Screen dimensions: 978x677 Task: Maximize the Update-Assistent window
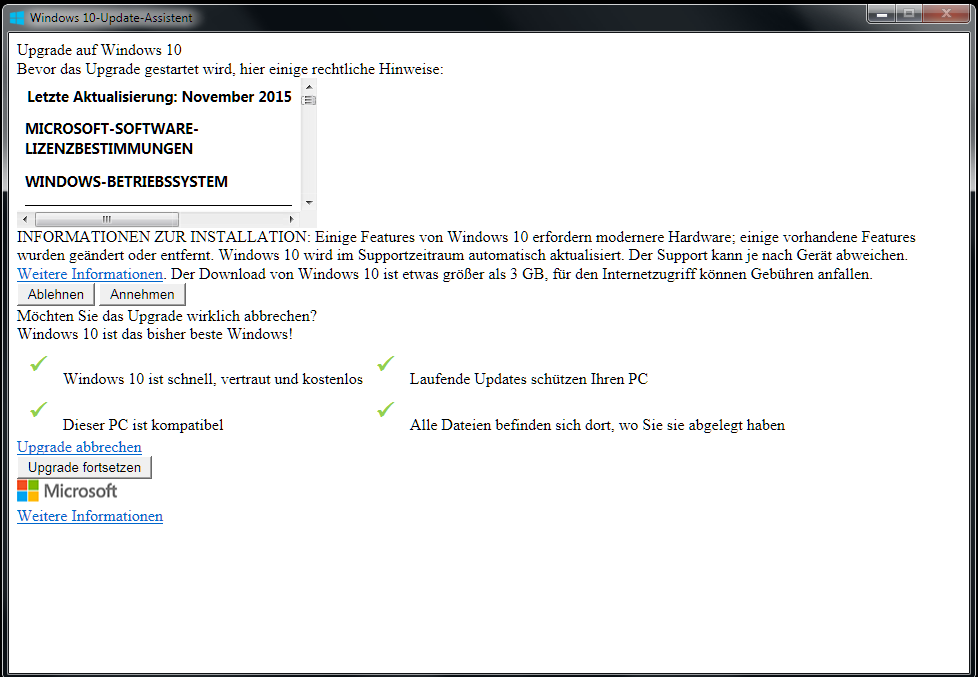(x=909, y=13)
